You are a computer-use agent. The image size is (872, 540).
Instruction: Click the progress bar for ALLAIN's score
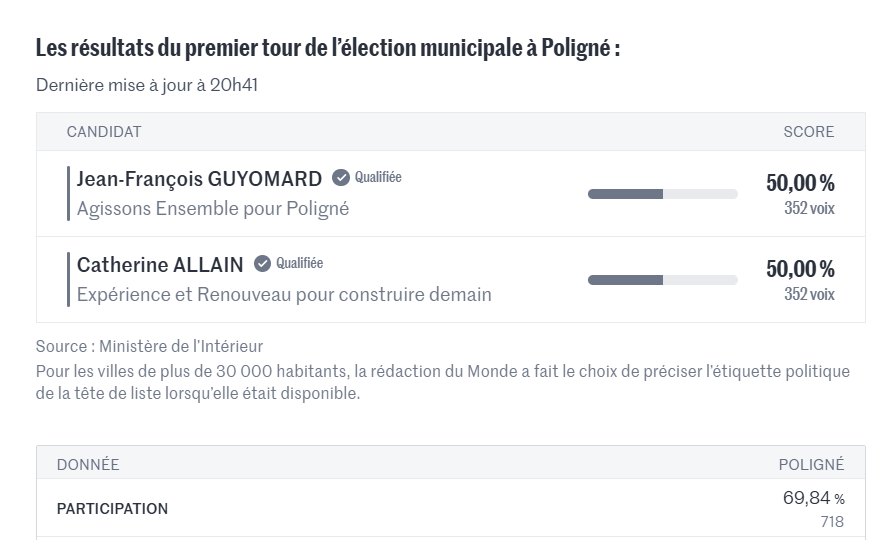662,280
